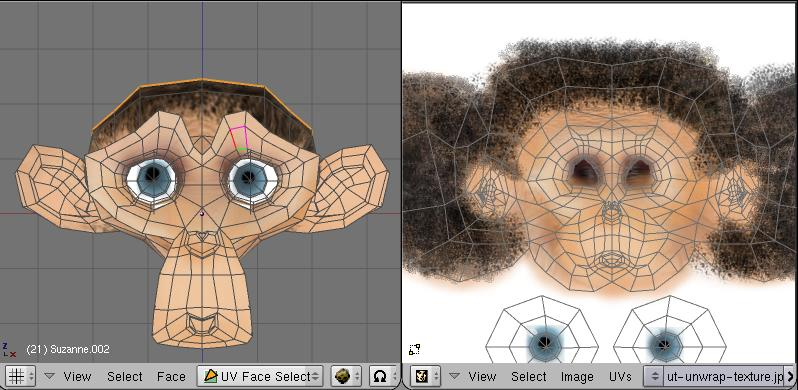Open the Image menu
The width and height of the screenshot is (798, 390).
pos(577,377)
